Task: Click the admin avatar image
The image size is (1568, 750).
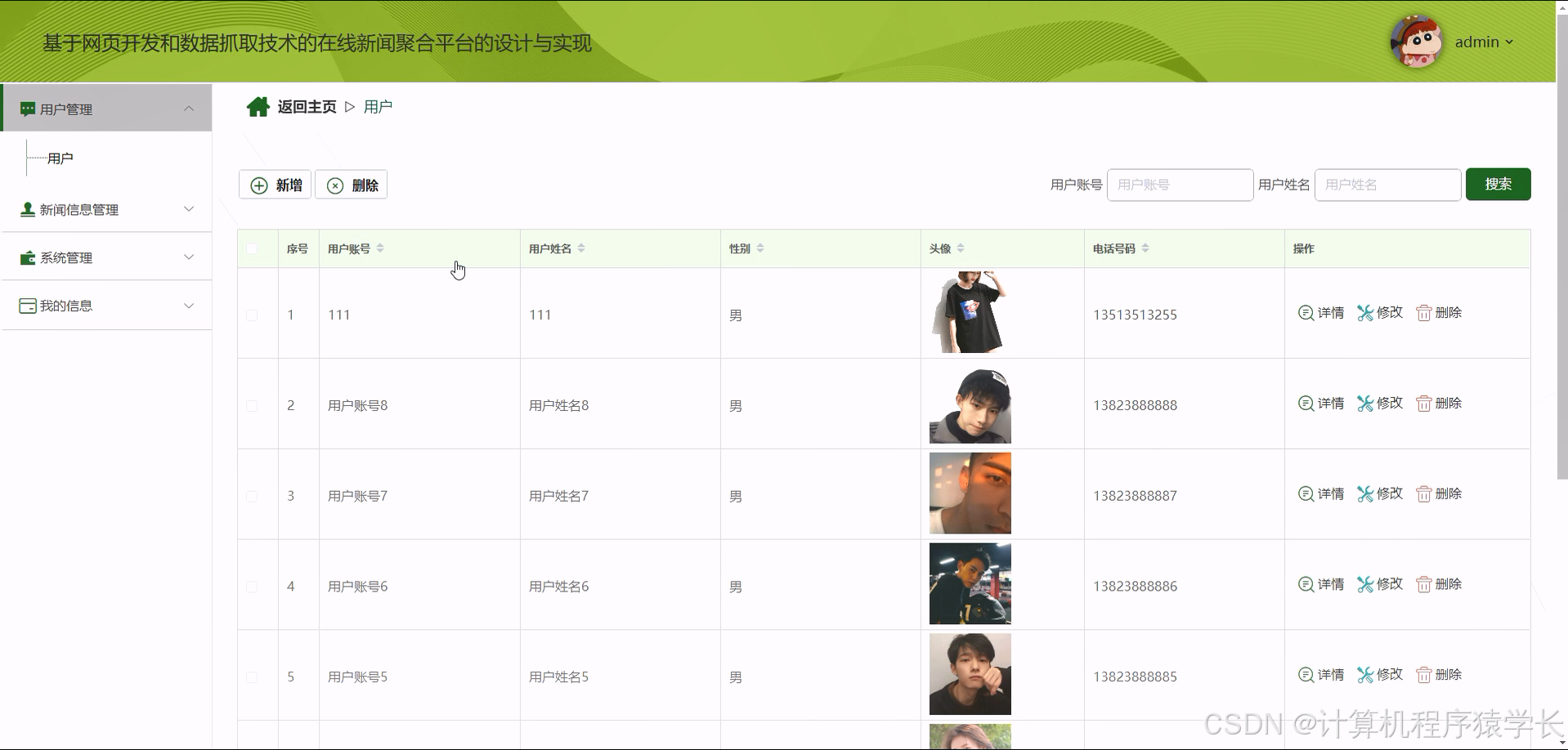Action: coord(1416,42)
